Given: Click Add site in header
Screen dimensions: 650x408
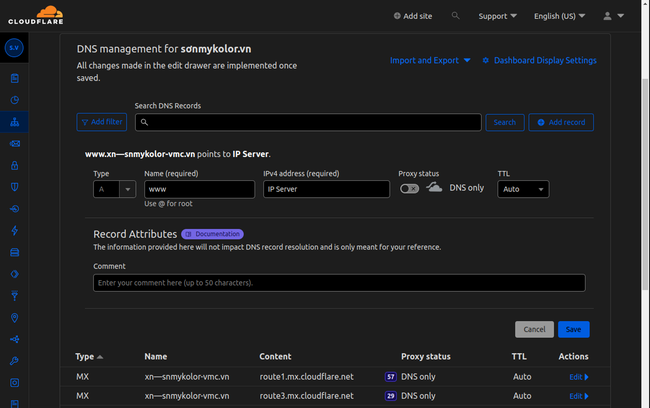Looking at the screenshot, I should click(x=413, y=16).
